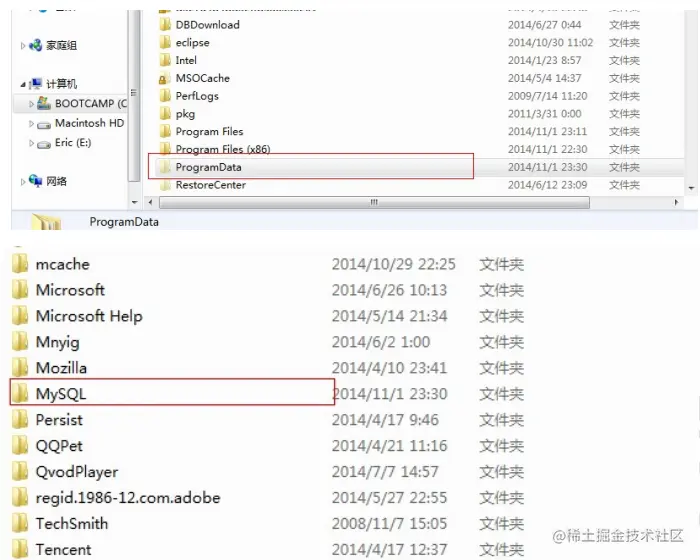Viewport: 700px width, 560px height.
Task: Click the eclipse folder icon
Action: click(165, 42)
